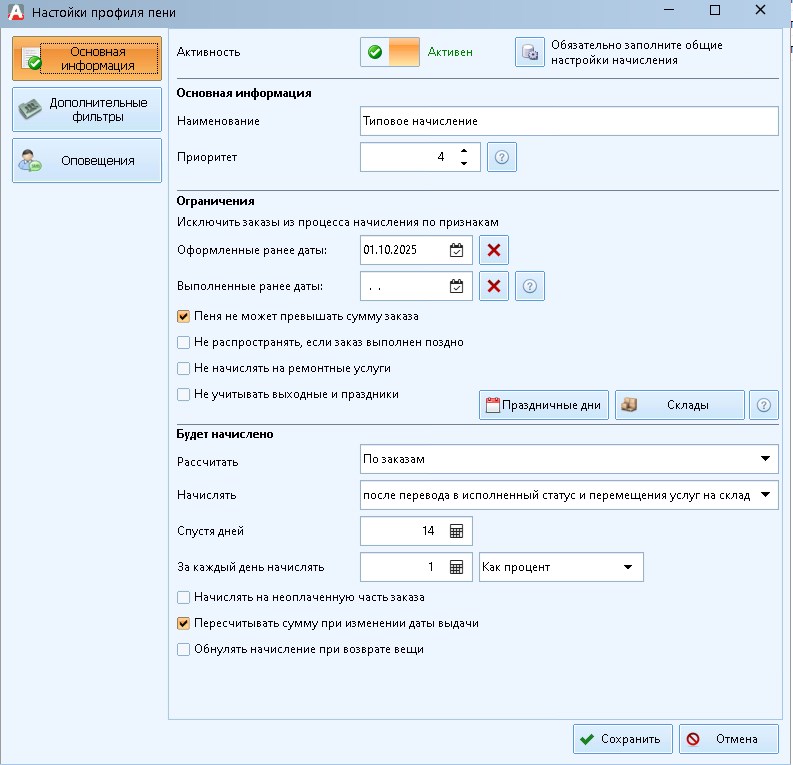793x765 pixels.
Task: Toggle the Активен activity switch
Action: [390, 53]
